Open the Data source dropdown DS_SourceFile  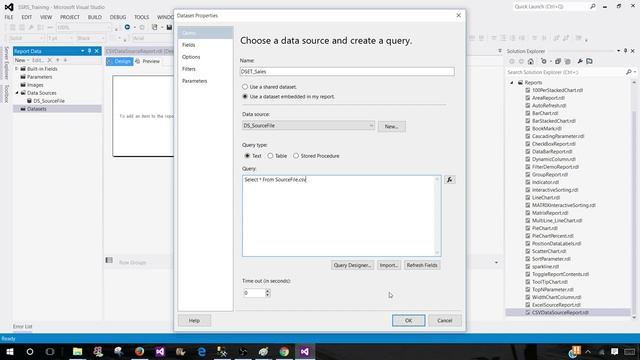308,126
